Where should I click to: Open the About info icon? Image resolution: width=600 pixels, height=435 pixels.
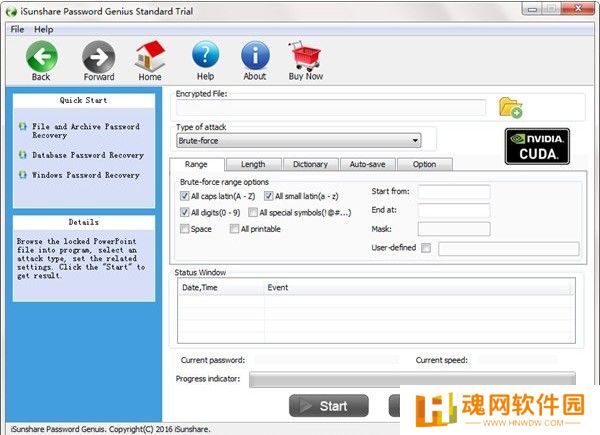pyautogui.click(x=255, y=55)
